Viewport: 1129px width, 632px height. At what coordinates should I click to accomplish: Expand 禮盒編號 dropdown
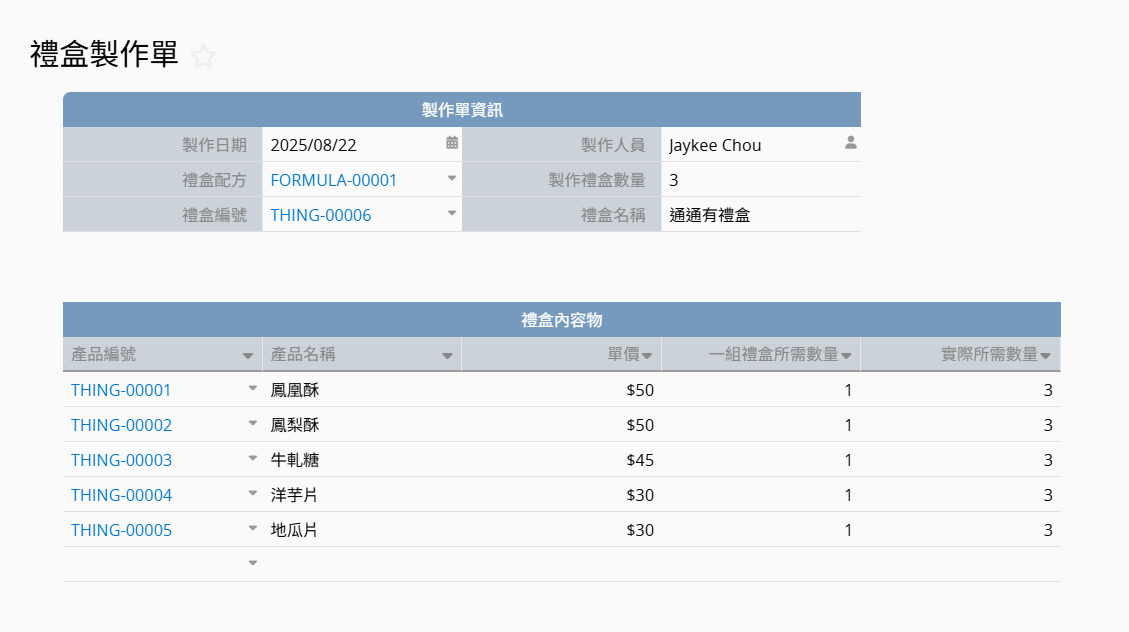pyautogui.click(x=452, y=213)
